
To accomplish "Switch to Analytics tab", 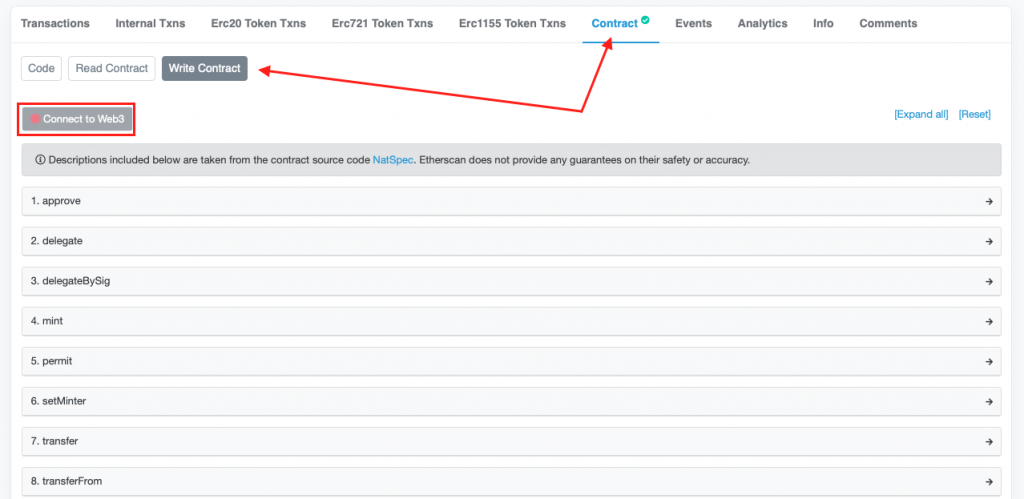I will pos(762,24).
